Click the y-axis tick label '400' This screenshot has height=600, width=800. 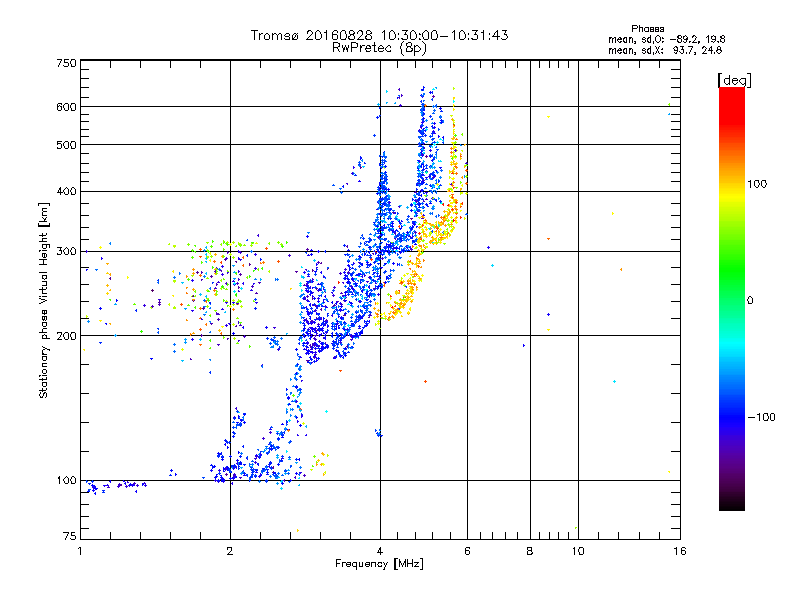coord(66,191)
